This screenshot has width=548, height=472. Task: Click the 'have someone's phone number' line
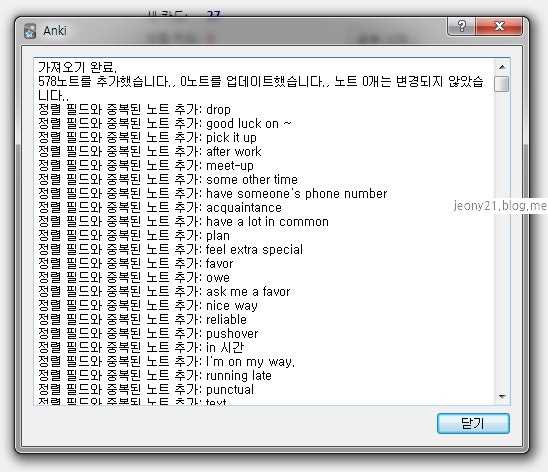pyautogui.click(x=212, y=193)
